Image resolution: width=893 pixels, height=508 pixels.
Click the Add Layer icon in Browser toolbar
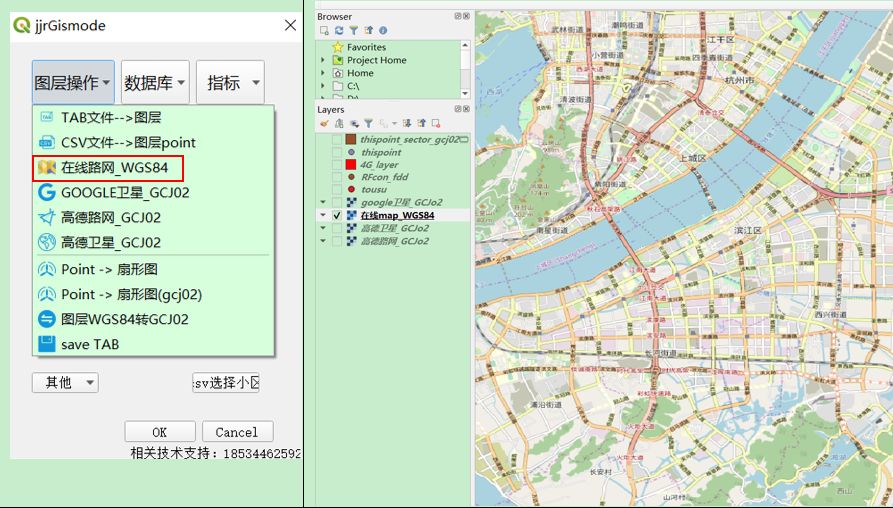click(x=324, y=30)
